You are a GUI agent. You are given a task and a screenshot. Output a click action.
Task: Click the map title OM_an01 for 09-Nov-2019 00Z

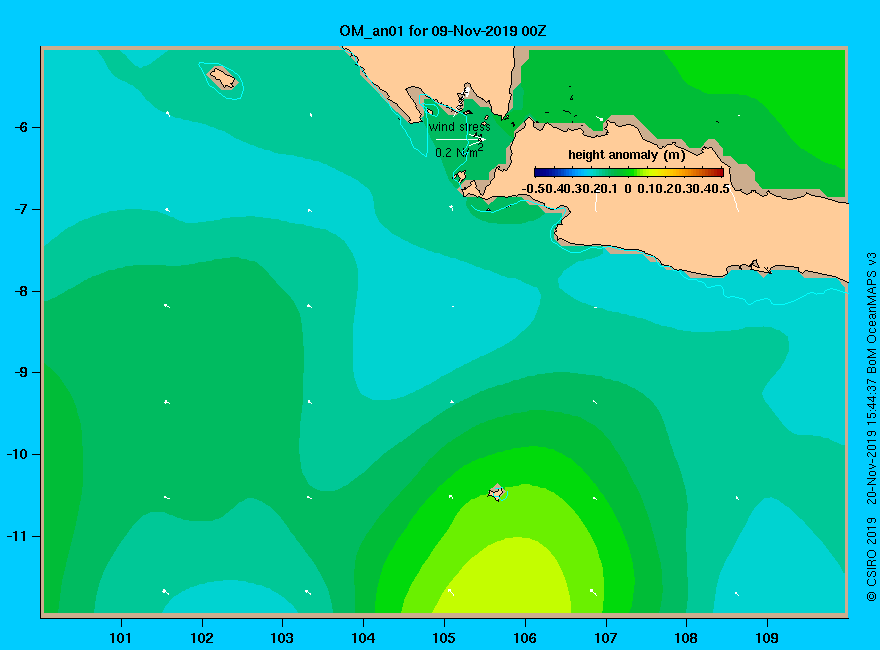click(442, 31)
